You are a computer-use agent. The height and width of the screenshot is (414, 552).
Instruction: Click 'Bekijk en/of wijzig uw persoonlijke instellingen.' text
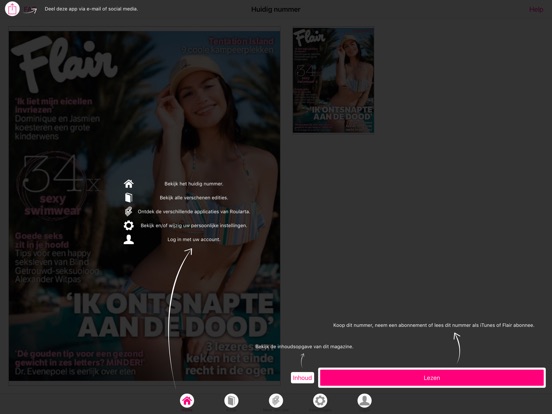194,226
